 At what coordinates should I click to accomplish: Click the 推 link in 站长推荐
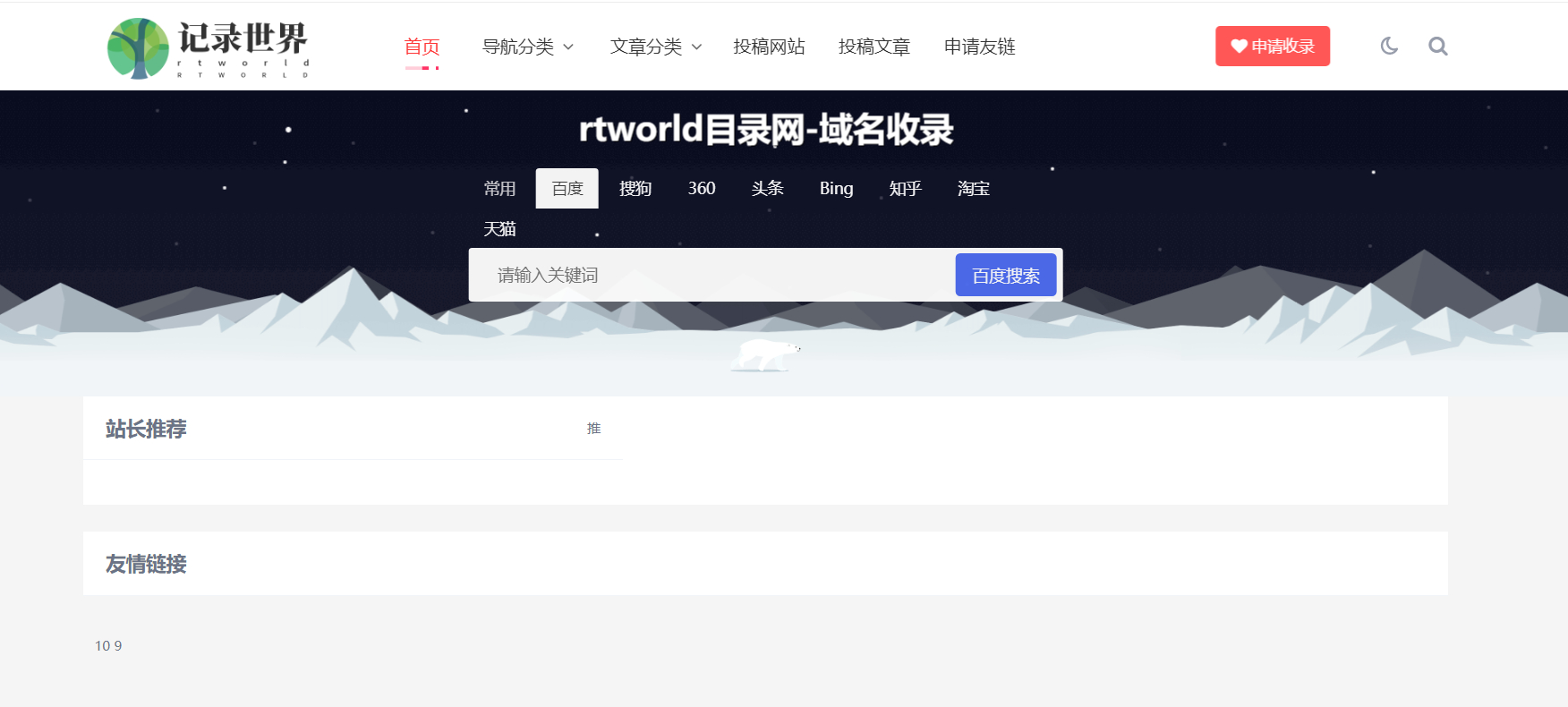pos(594,429)
